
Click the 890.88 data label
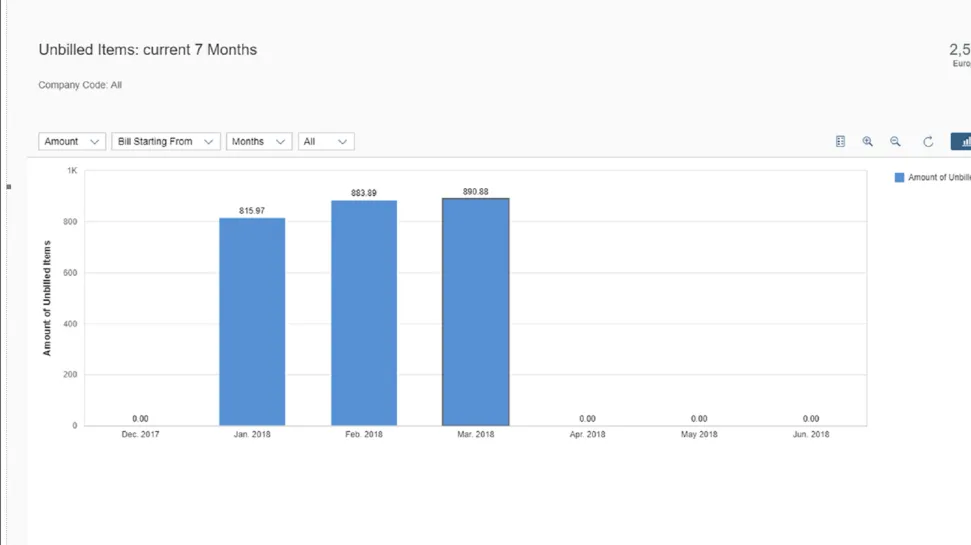tap(476, 191)
